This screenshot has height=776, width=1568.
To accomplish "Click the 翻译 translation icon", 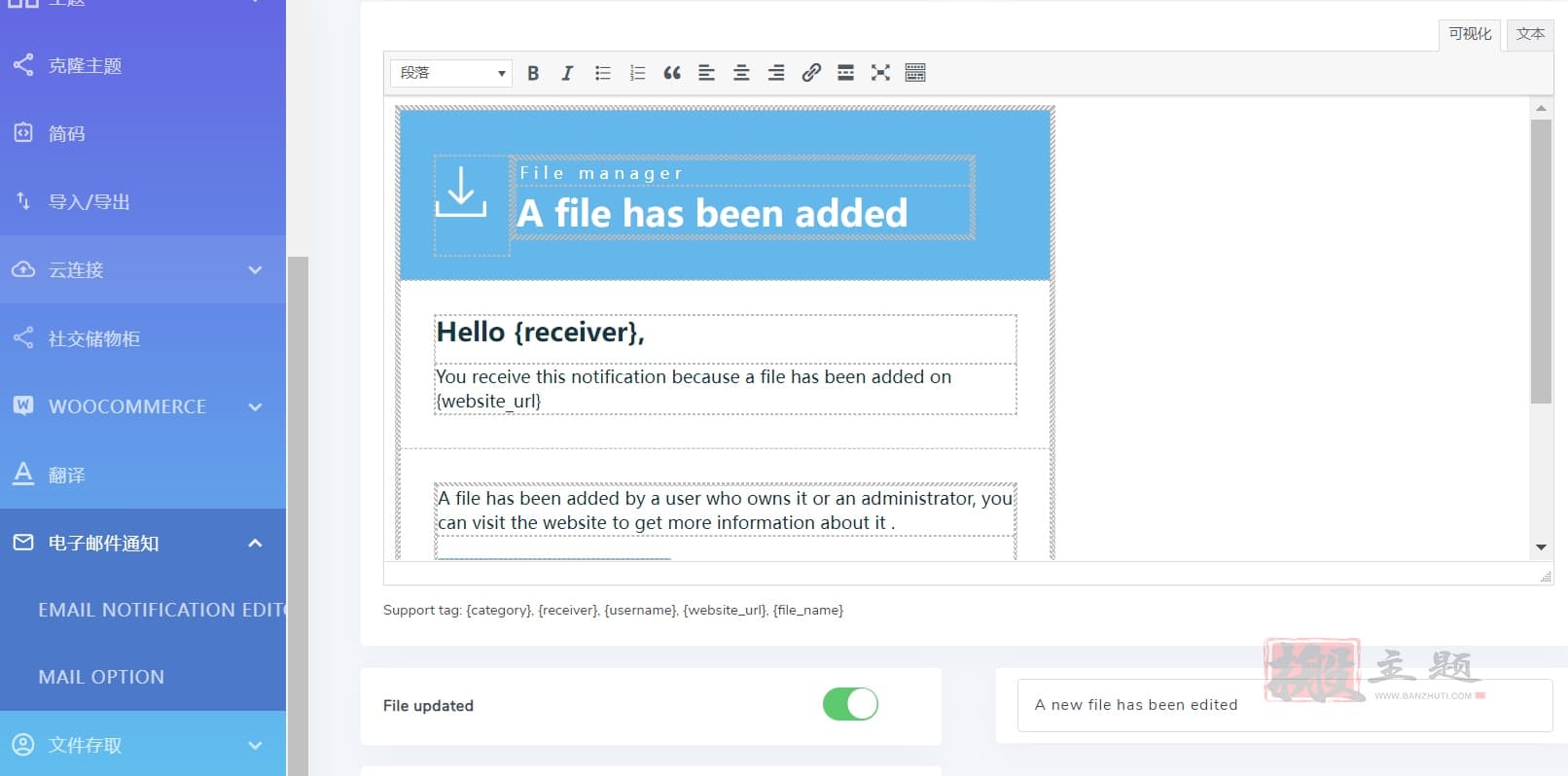I will coord(23,474).
